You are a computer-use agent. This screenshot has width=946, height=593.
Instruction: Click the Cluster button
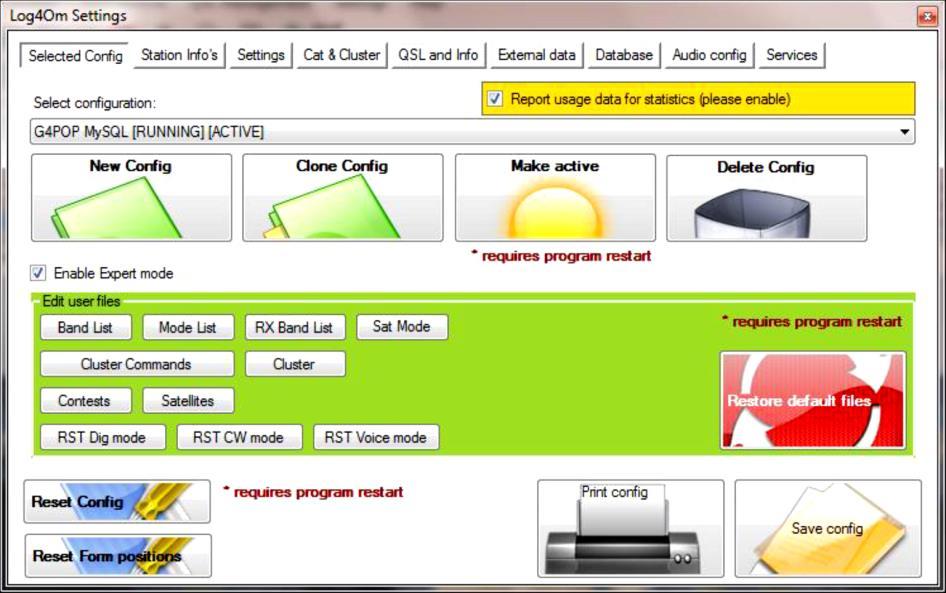click(x=295, y=364)
